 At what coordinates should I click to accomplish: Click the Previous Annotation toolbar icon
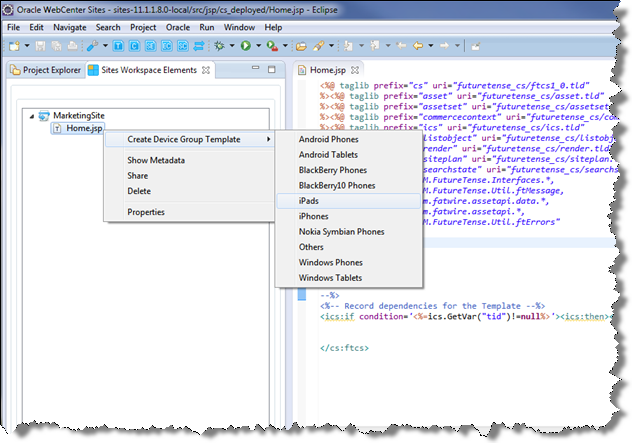point(375,46)
